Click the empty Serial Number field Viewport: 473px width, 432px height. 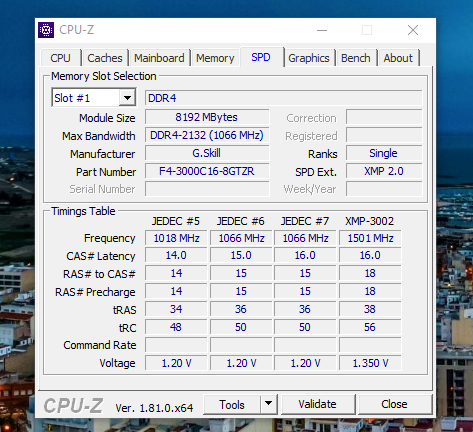[207, 189]
